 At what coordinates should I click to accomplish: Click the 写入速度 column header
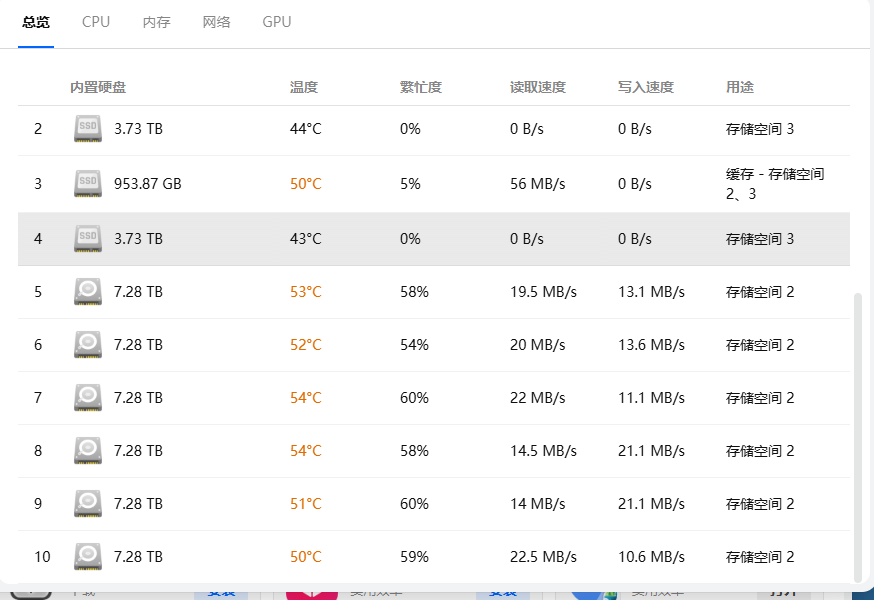[x=646, y=87]
